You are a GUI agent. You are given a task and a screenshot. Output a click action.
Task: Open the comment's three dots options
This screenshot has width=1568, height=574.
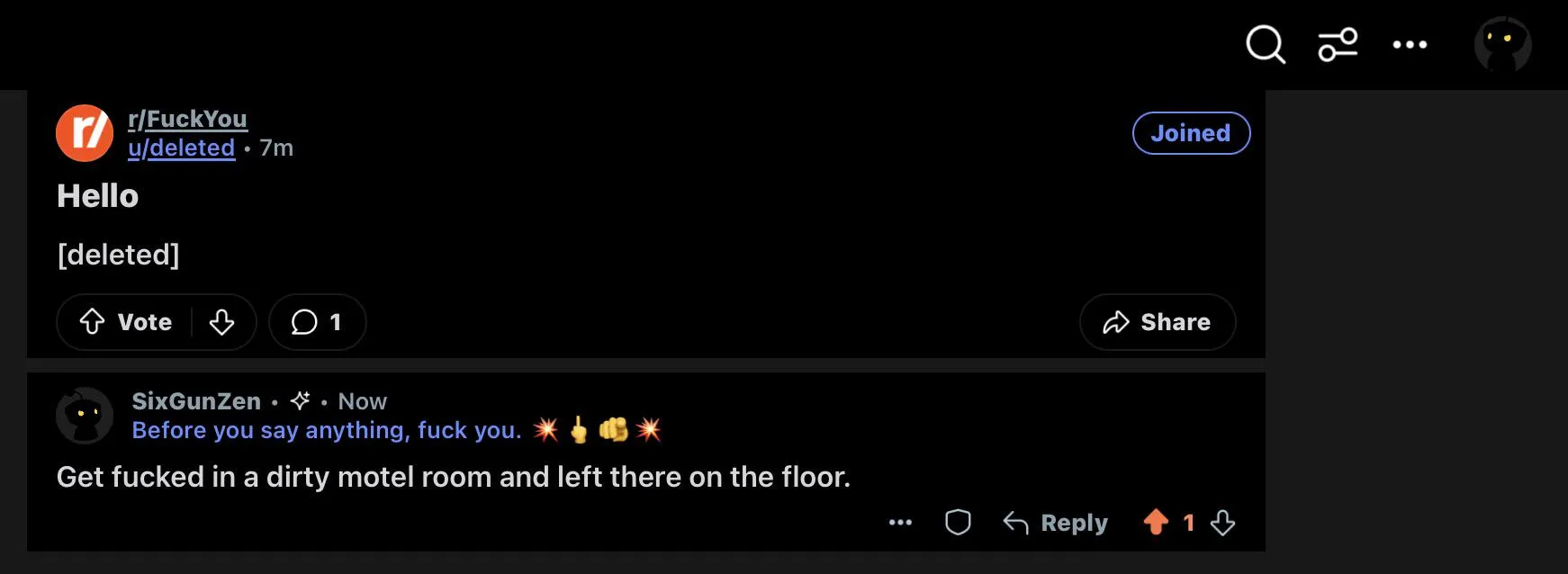point(900,522)
